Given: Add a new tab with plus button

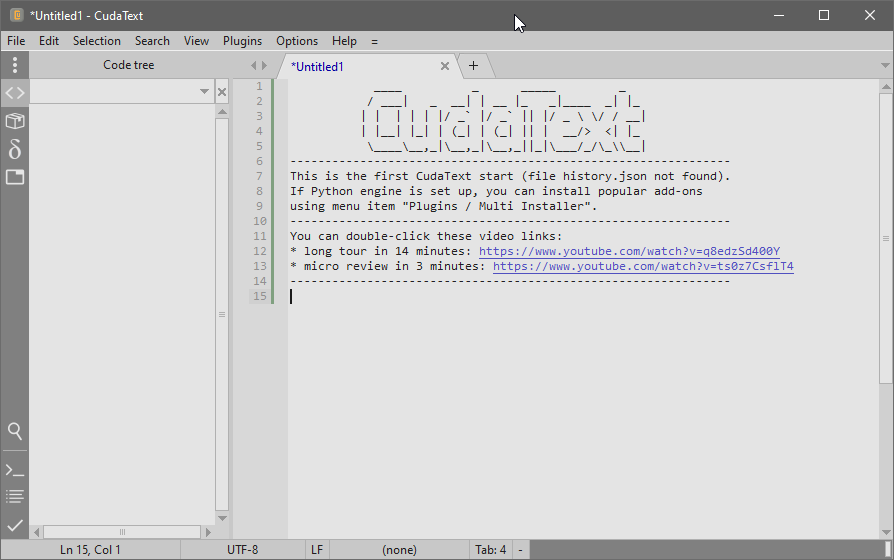Looking at the screenshot, I should (473, 66).
